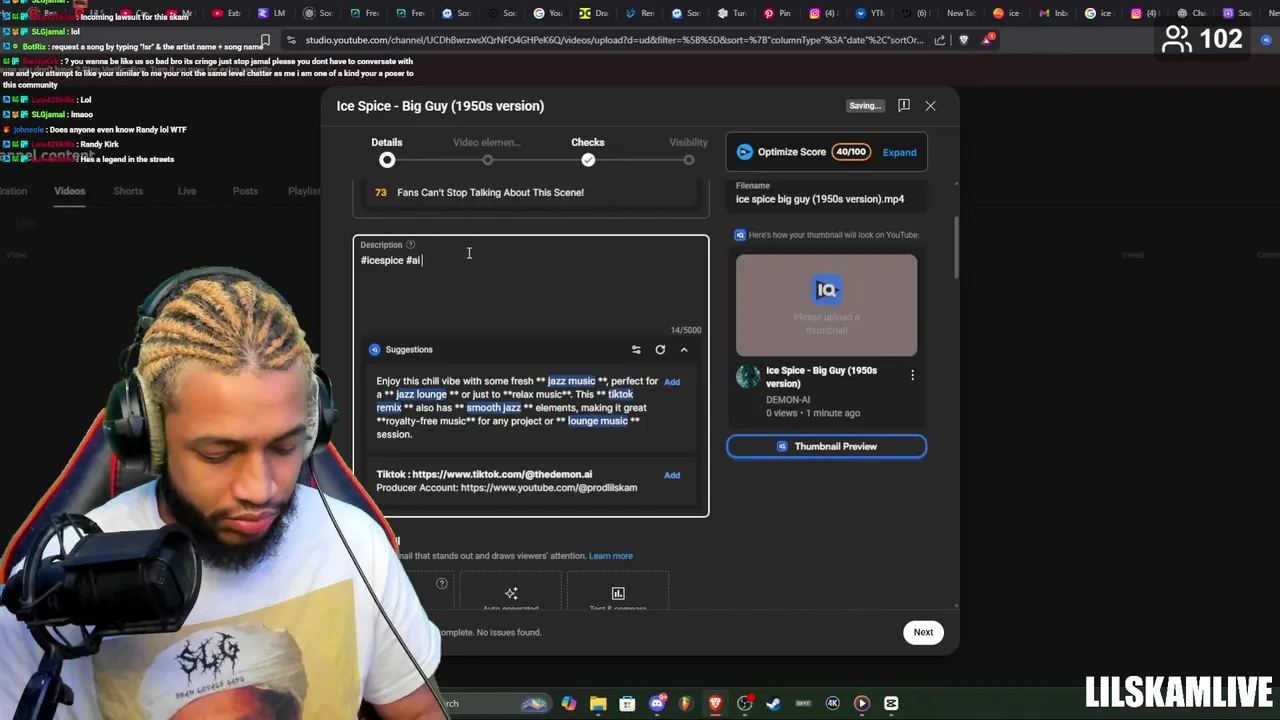Collapse the Suggestions section
Viewport: 1280px width, 720px height.
(684, 349)
